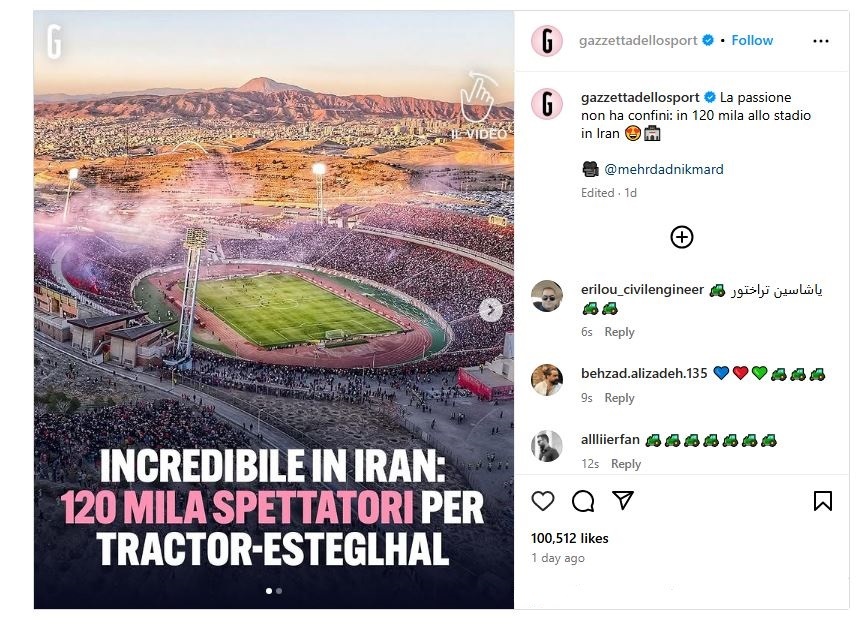The image size is (863, 626).
Task: View the 100,512 likes list
Action: point(569,538)
